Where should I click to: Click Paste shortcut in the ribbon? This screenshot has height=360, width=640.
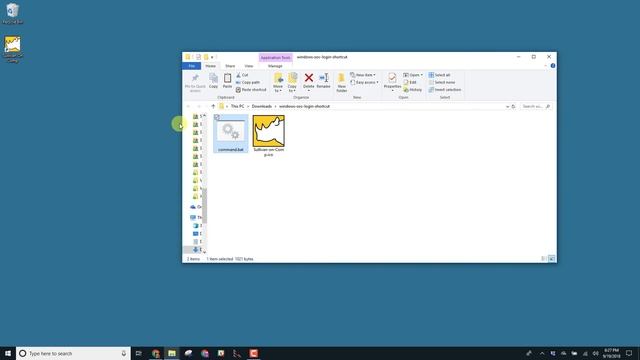tap(251, 90)
